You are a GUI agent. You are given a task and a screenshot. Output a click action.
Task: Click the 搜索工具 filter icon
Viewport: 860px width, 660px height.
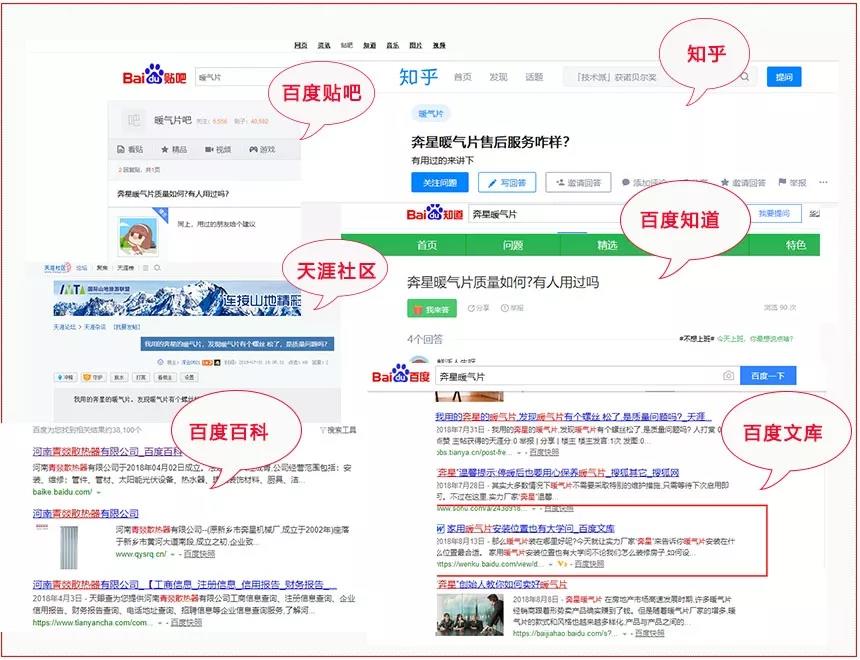tap(322, 430)
